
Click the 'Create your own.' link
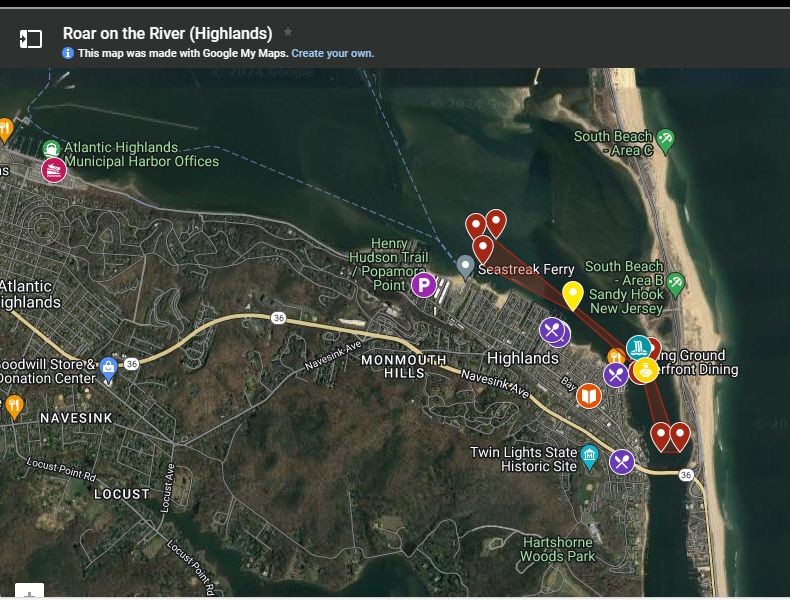332,53
